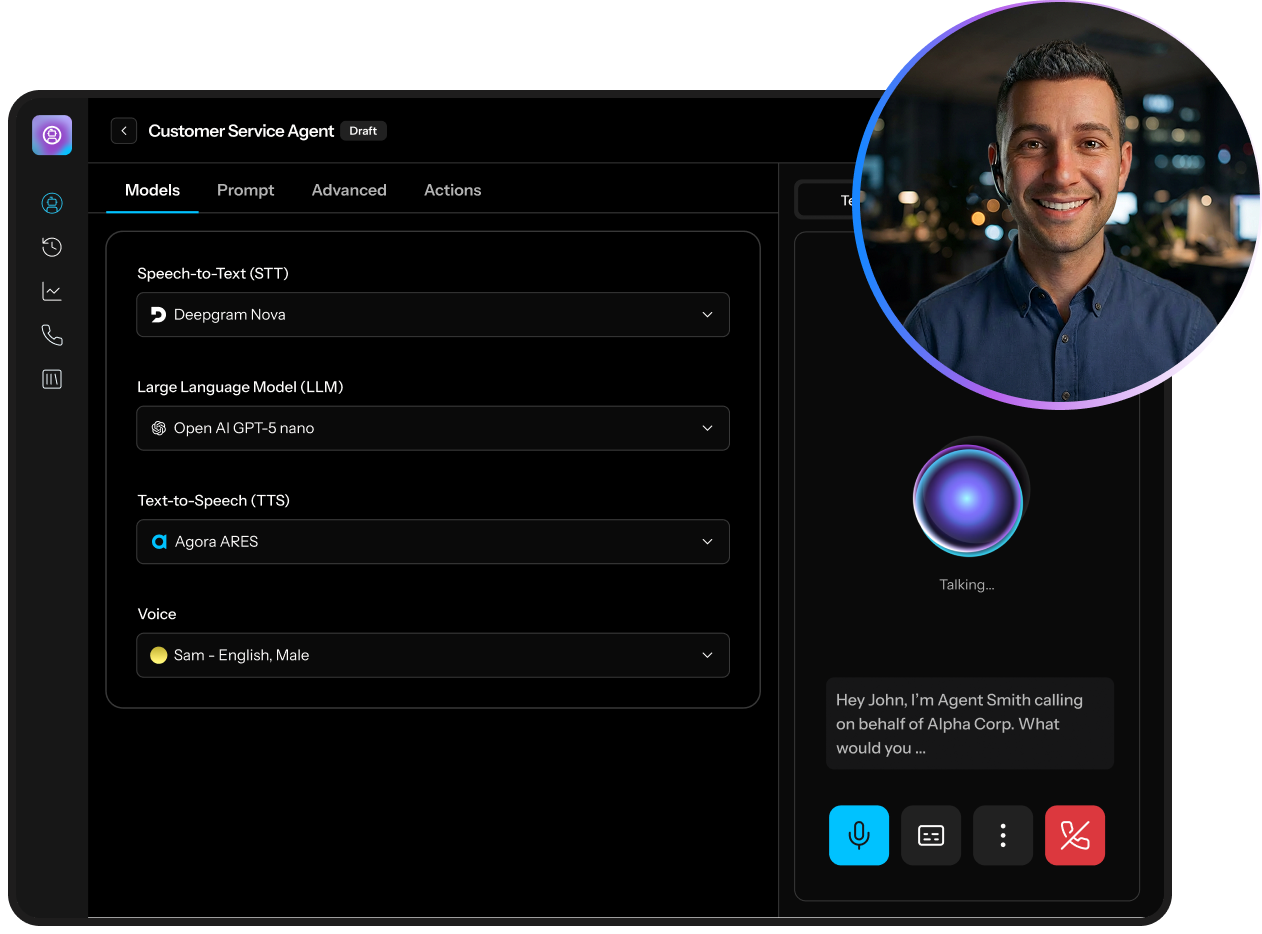Open the Speech-to-Text Deepgram Nova dropdown
The height and width of the screenshot is (934, 1262).
coord(432,314)
